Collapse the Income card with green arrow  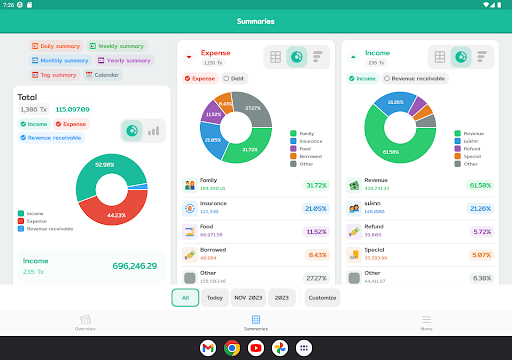click(353, 57)
